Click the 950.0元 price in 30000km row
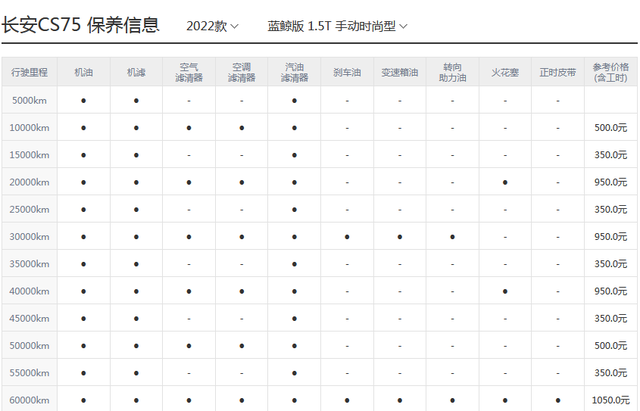The image size is (640, 411). 611,237
